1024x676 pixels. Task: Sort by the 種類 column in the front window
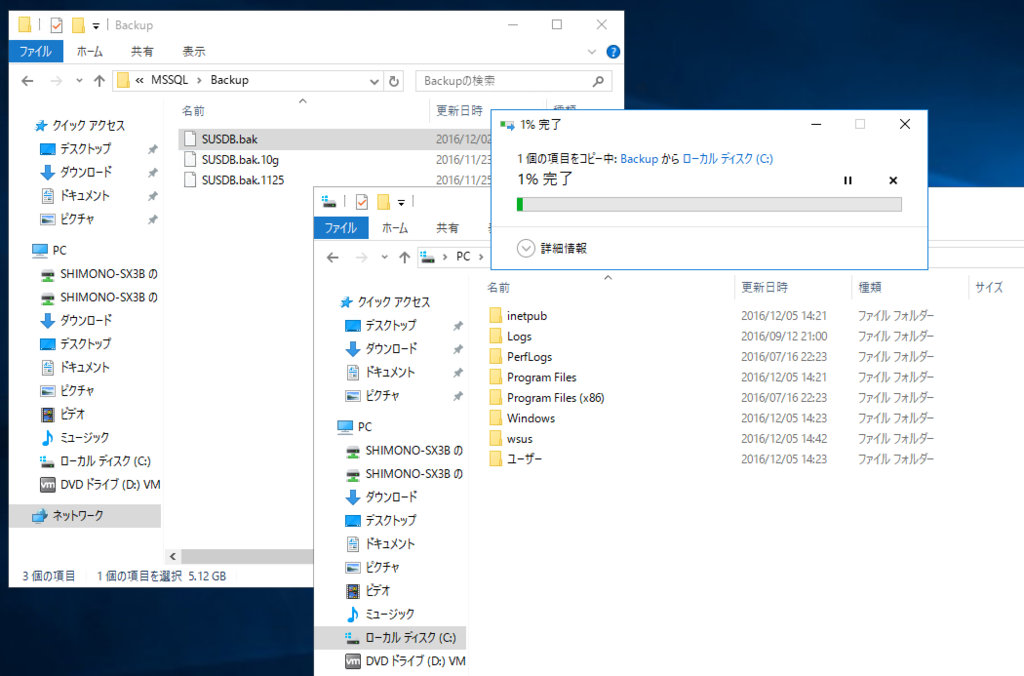click(x=869, y=287)
